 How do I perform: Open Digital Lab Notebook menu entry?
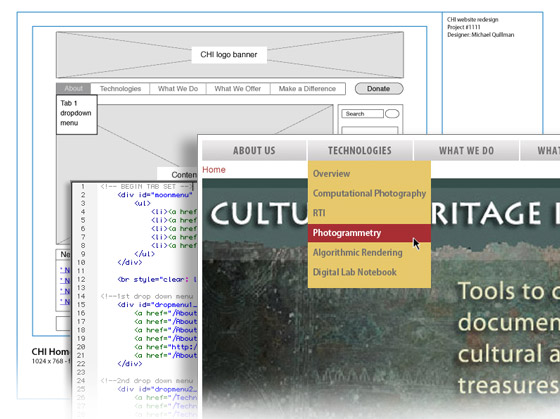(x=369, y=272)
